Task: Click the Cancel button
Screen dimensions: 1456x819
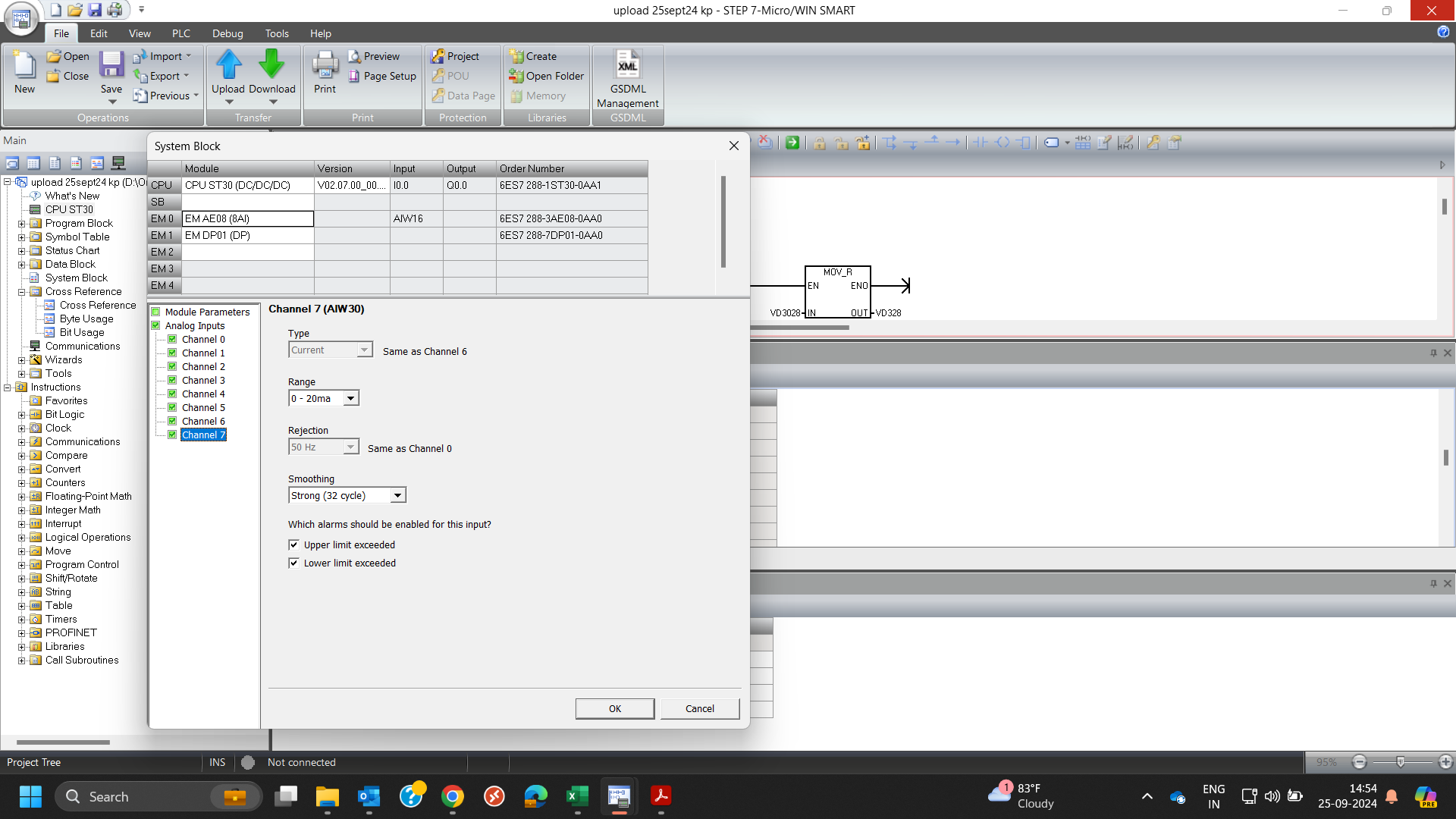Action: (699, 708)
